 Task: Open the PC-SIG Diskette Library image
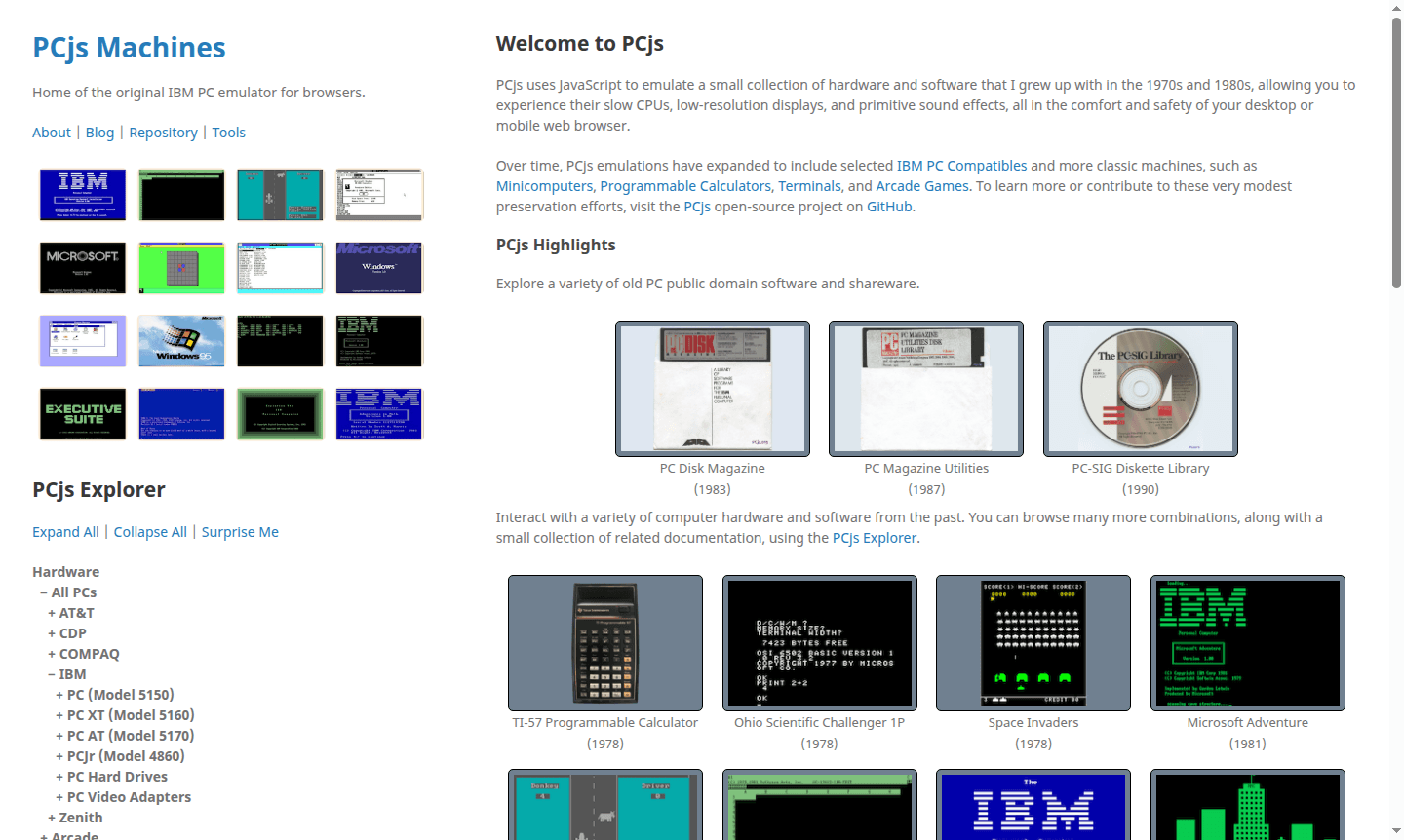[1140, 388]
